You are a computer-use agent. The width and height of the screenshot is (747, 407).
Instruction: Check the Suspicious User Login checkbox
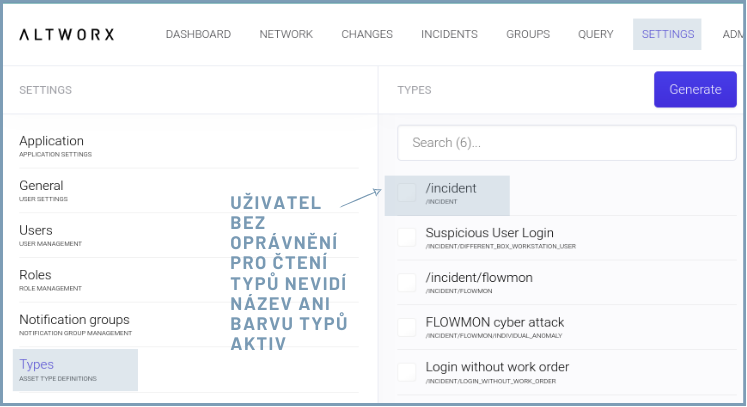click(x=407, y=237)
